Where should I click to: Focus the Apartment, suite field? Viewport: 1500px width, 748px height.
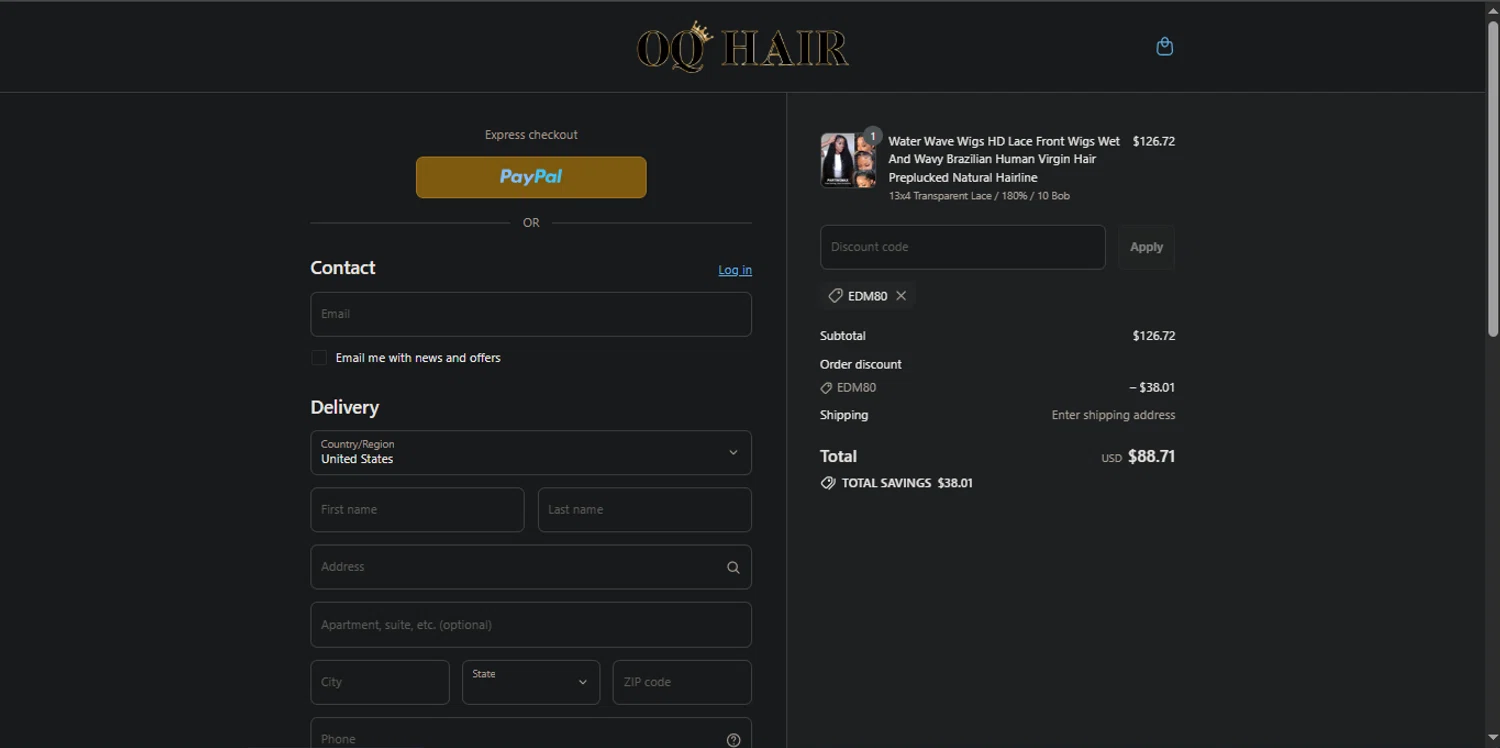coord(531,625)
